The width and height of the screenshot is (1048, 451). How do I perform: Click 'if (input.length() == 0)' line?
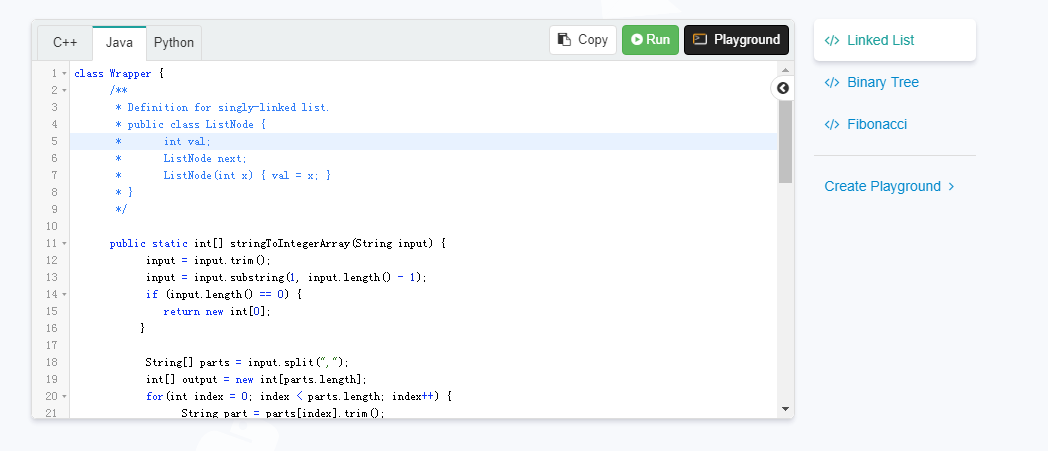[225, 295]
